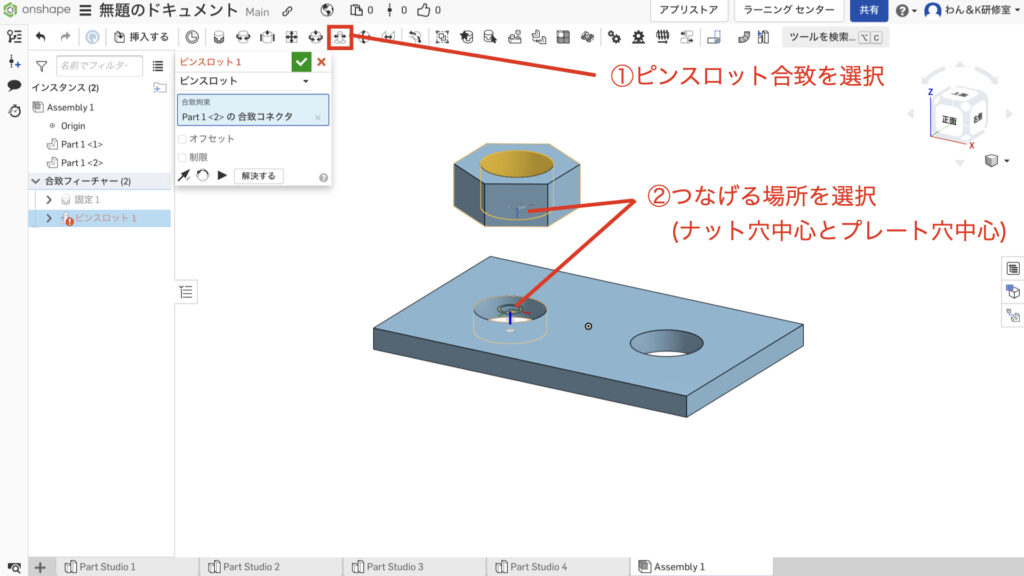Click the blue 共有 share button
Screen dimensions: 1024x576
(x=869, y=10)
